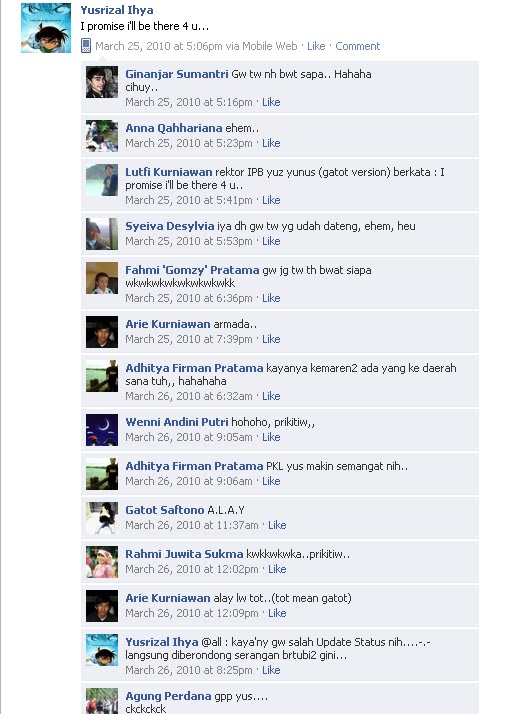Image resolution: width=512 pixels, height=714 pixels.
Task: Click the Comment link on the status
Action: point(358,46)
